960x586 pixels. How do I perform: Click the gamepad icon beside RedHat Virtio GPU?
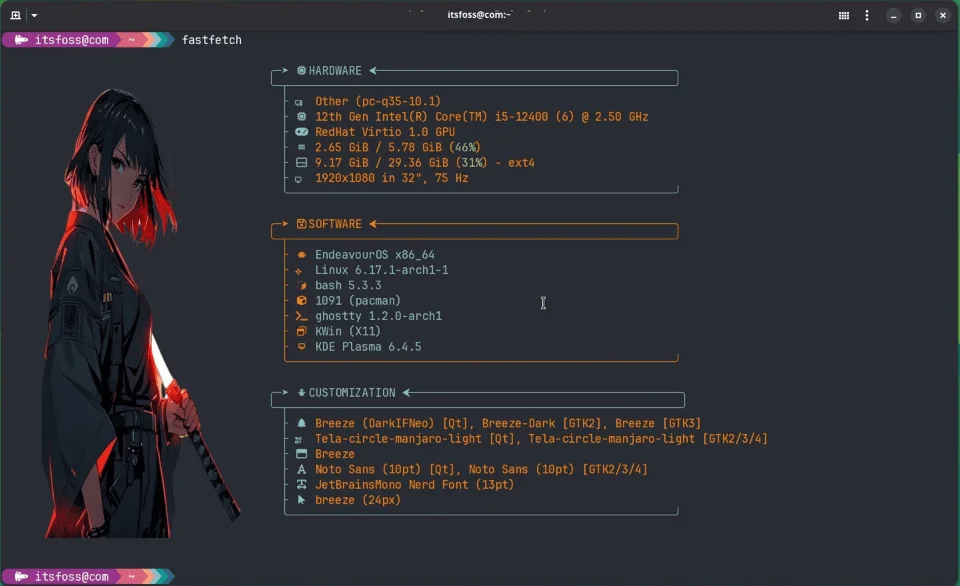tap(301, 132)
